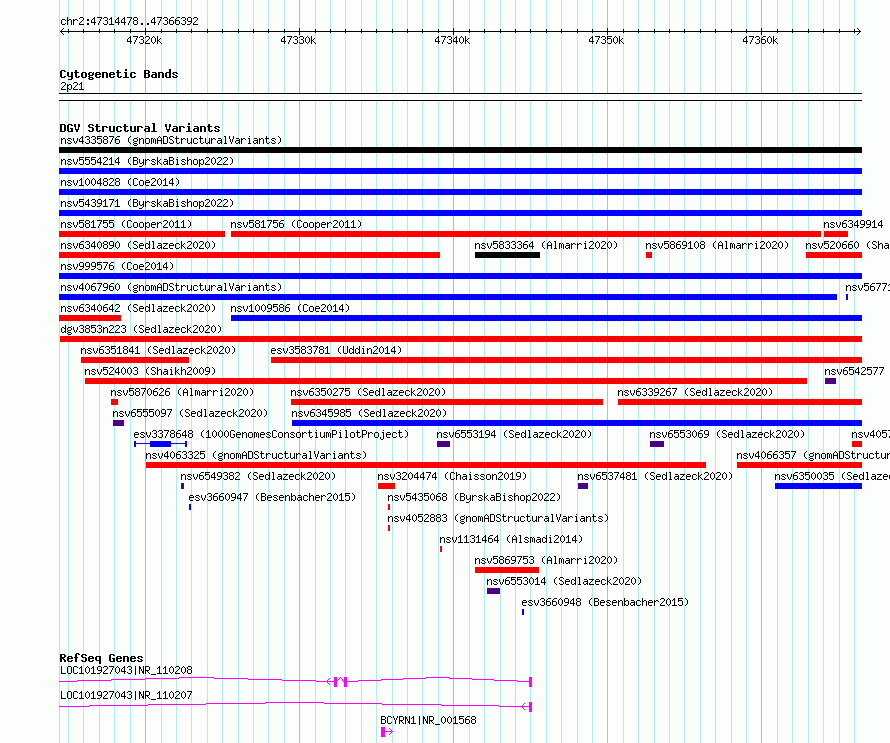This screenshot has height=743, width=890.
Task: Open the dgv3853n223 Sedlazeck2020 label
Action: point(141,329)
